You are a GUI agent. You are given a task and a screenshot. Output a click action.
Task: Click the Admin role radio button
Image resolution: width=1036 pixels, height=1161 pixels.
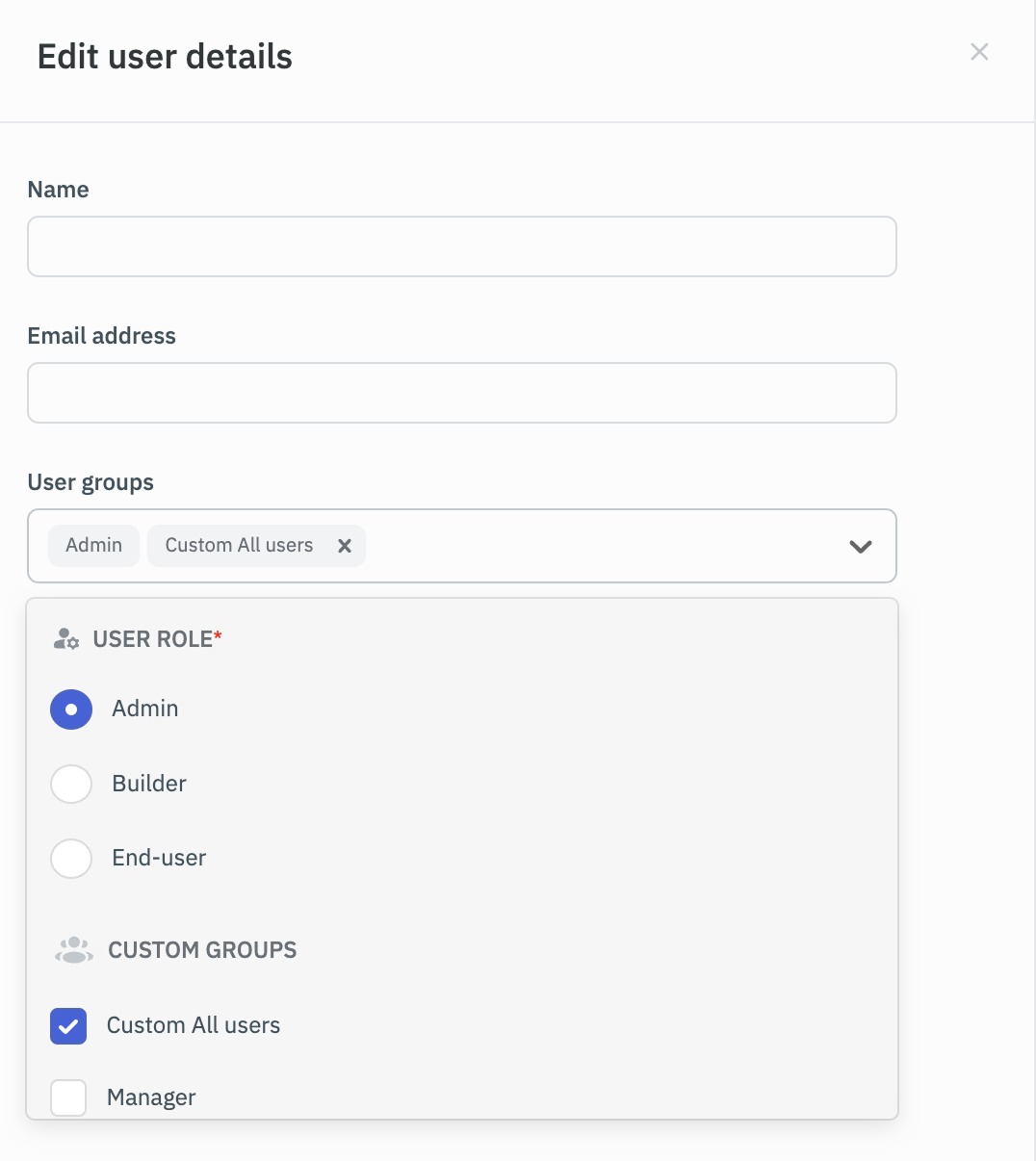tap(70, 709)
